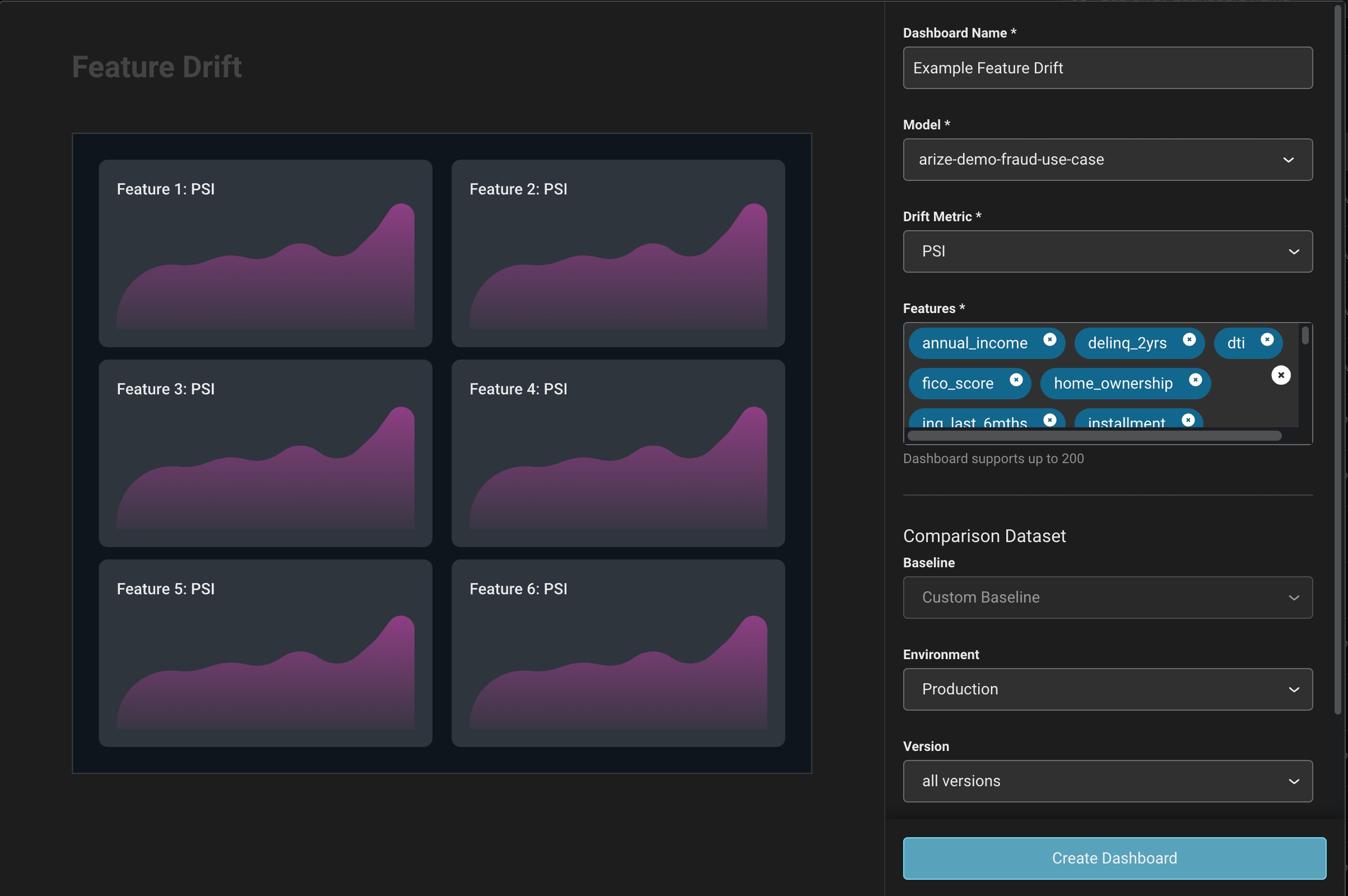
Task: Remove the installment feature tag
Action: pyautogui.click(x=1188, y=420)
